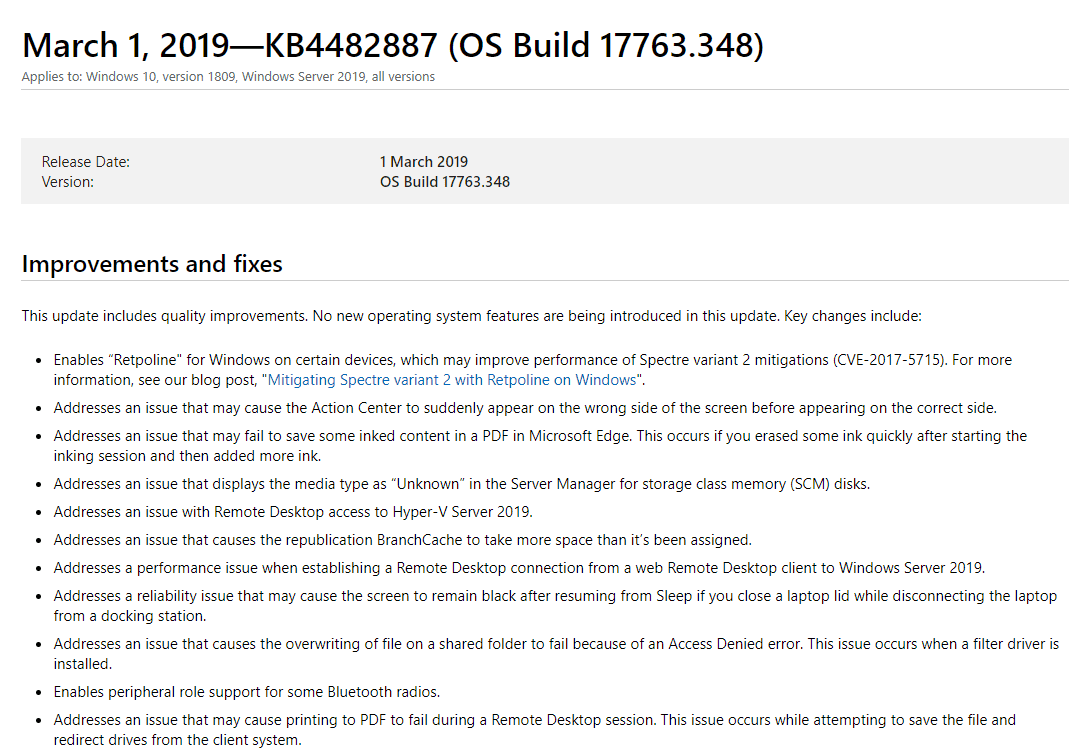Open the Mitigating Spectre variant 2 link
1075x755 pixels.
(453, 380)
